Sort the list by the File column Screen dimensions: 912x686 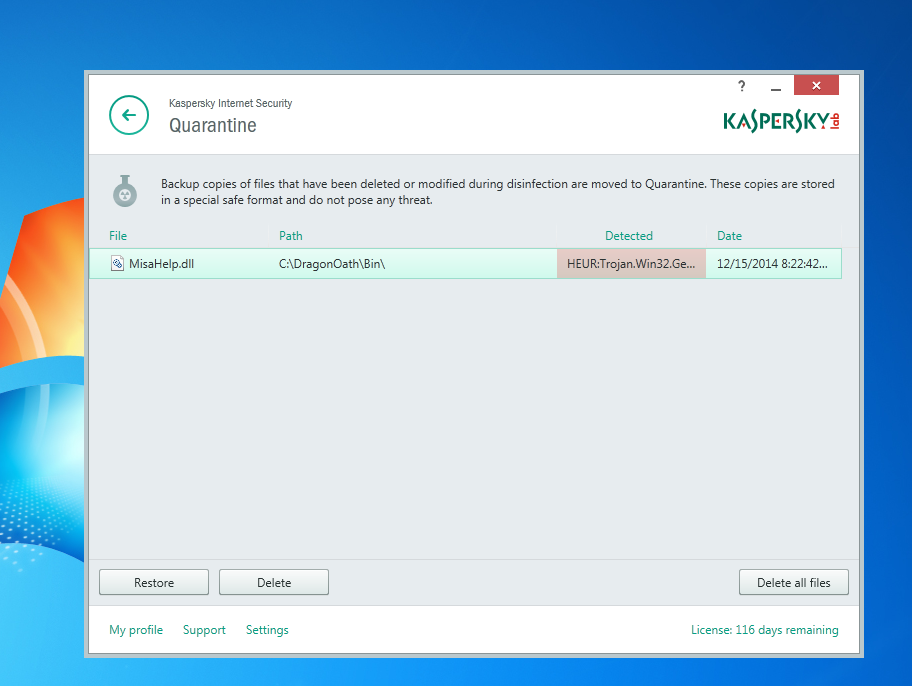(118, 236)
